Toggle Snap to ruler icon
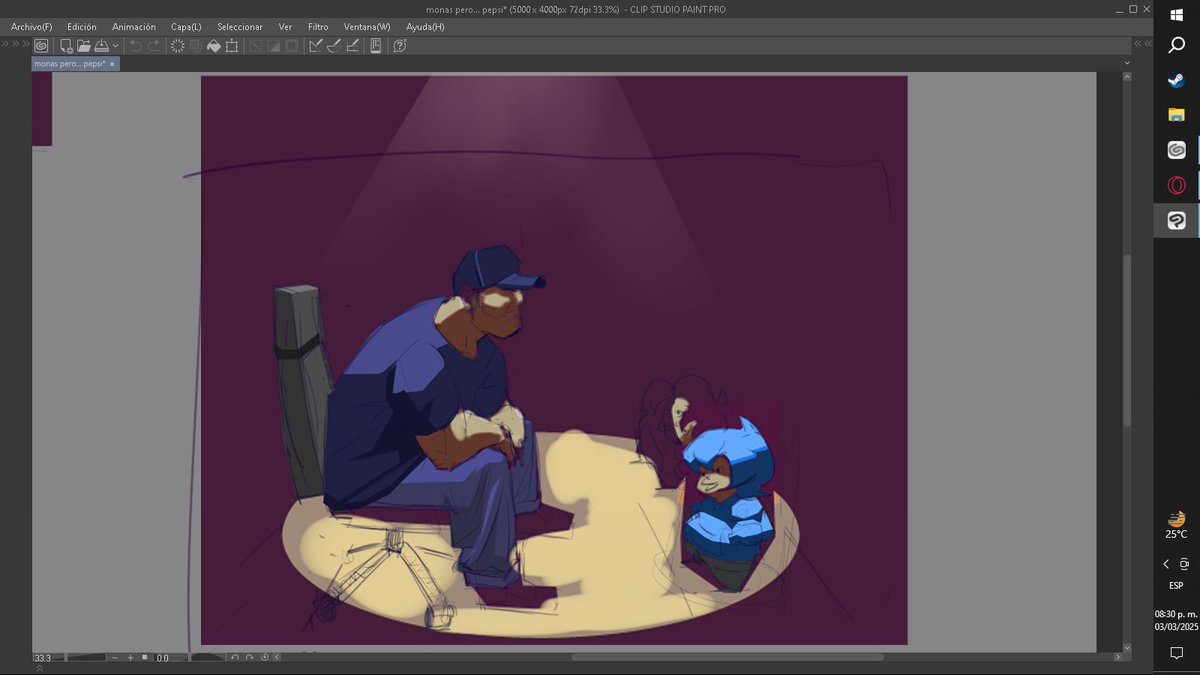 pyautogui.click(x=315, y=46)
